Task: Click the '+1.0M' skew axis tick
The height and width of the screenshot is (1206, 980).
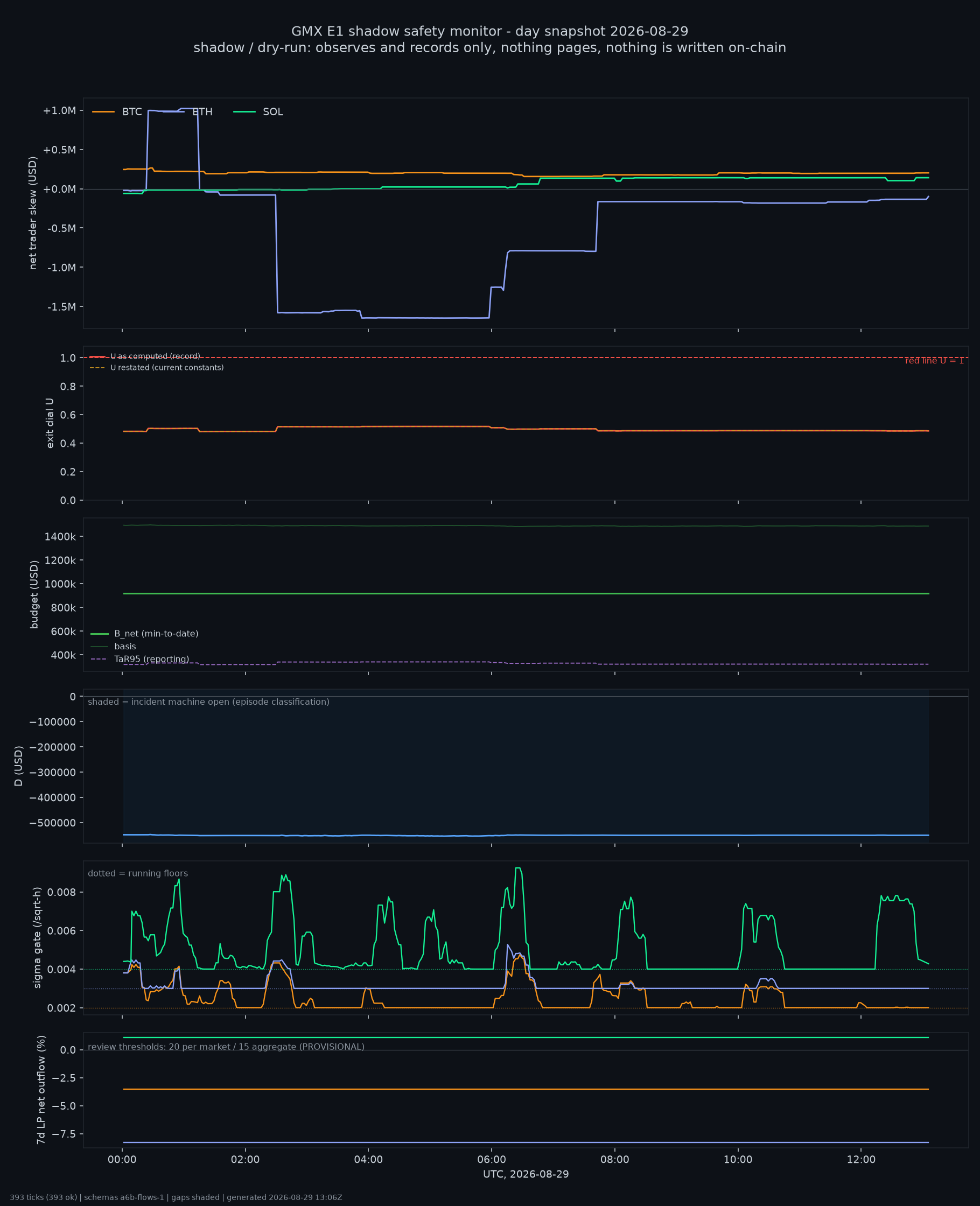Action: (x=59, y=110)
